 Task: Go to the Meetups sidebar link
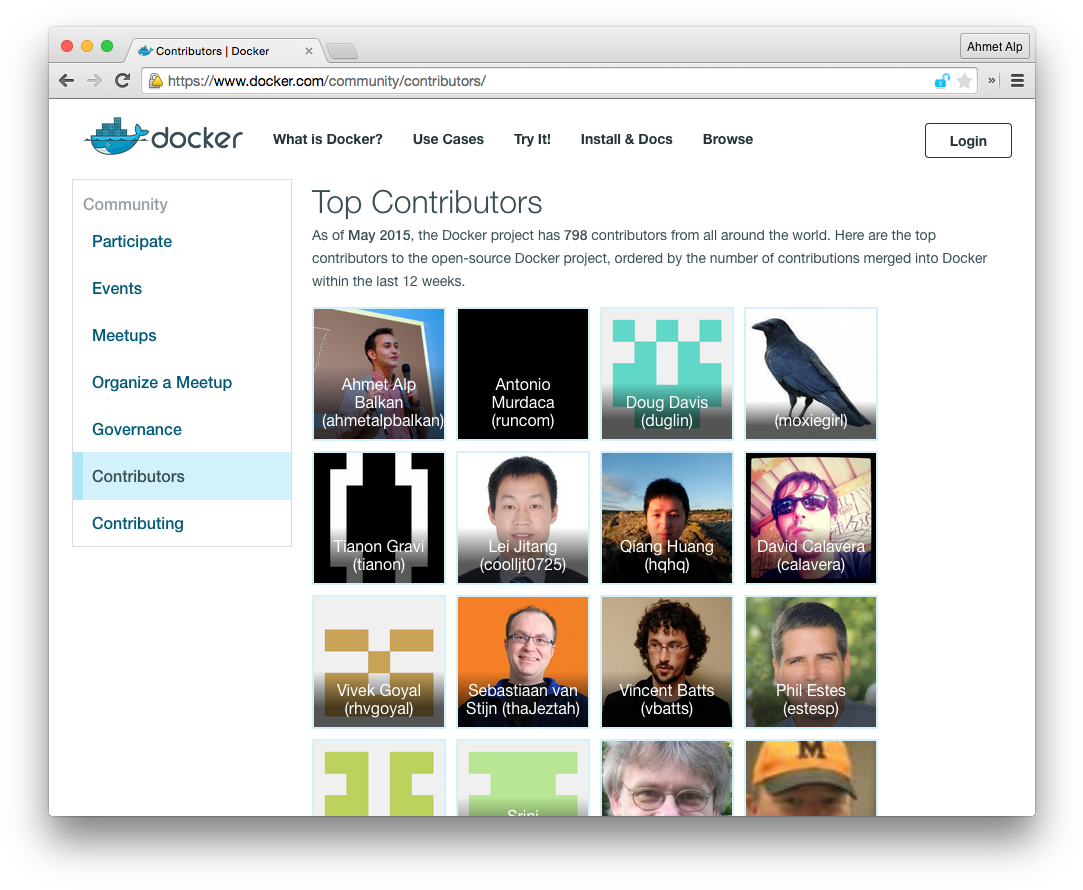[x=124, y=335]
